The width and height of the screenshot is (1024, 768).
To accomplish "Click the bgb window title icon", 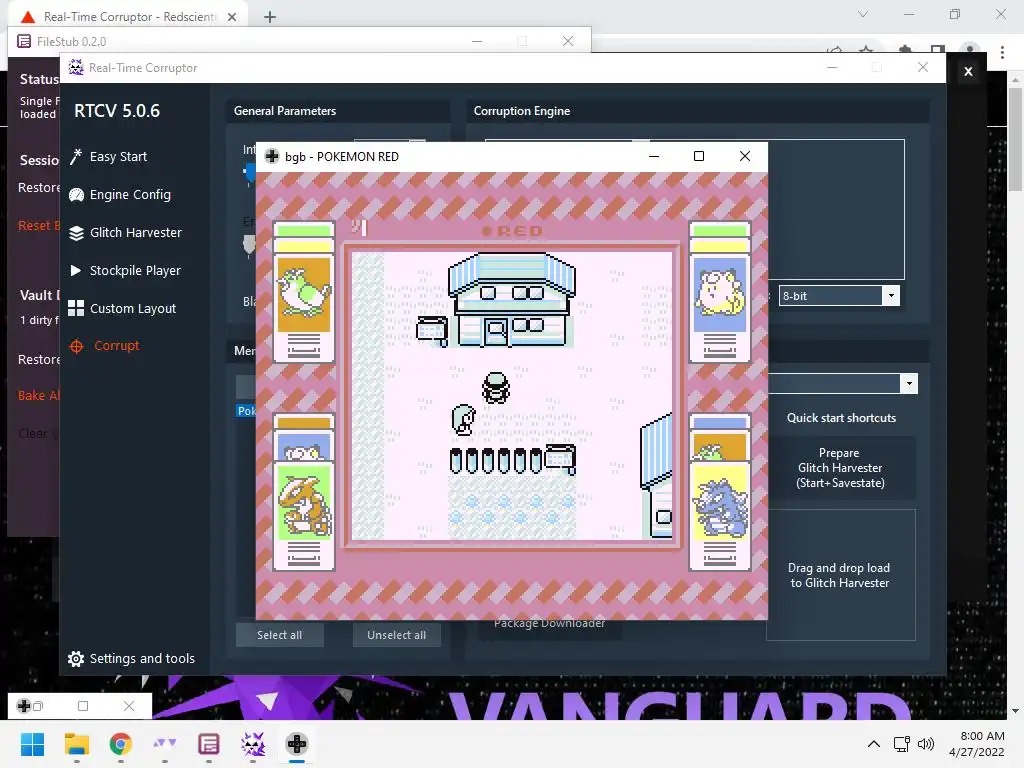I will [x=272, y=156].
